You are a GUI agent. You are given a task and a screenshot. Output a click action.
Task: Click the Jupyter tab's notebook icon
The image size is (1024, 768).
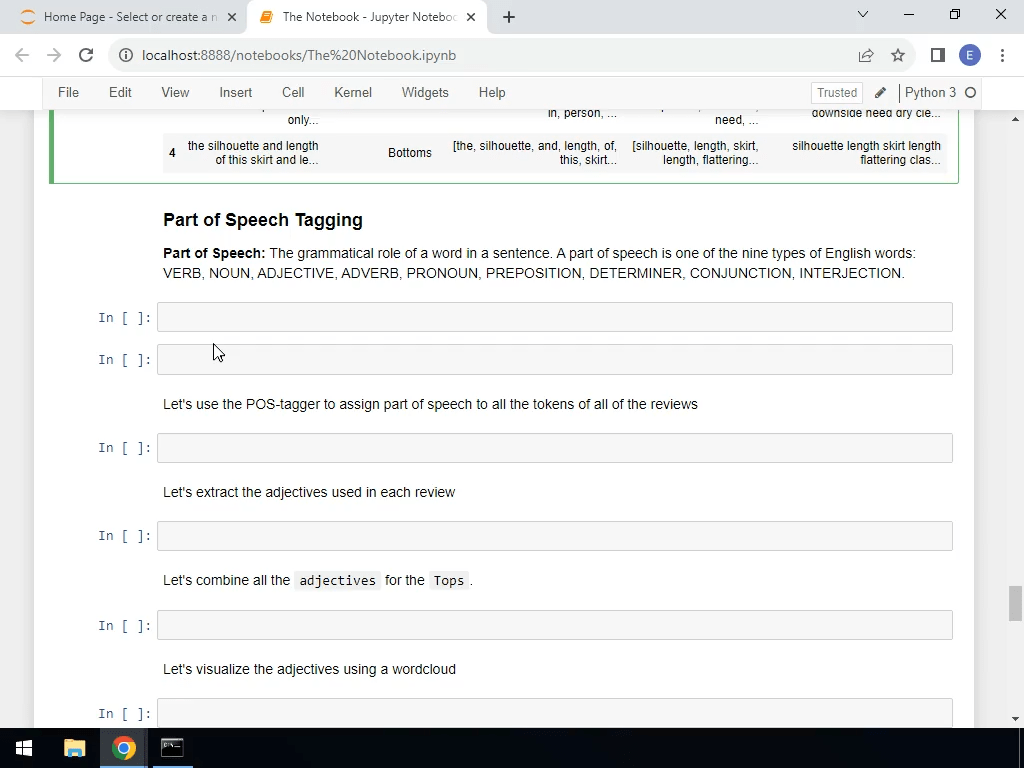click(266, 17)
